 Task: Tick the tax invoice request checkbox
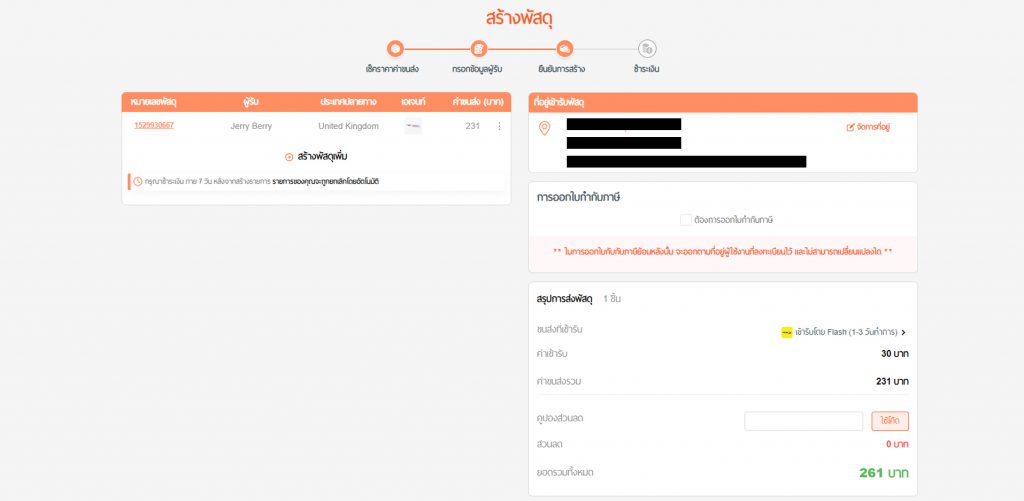click(686, 220)
